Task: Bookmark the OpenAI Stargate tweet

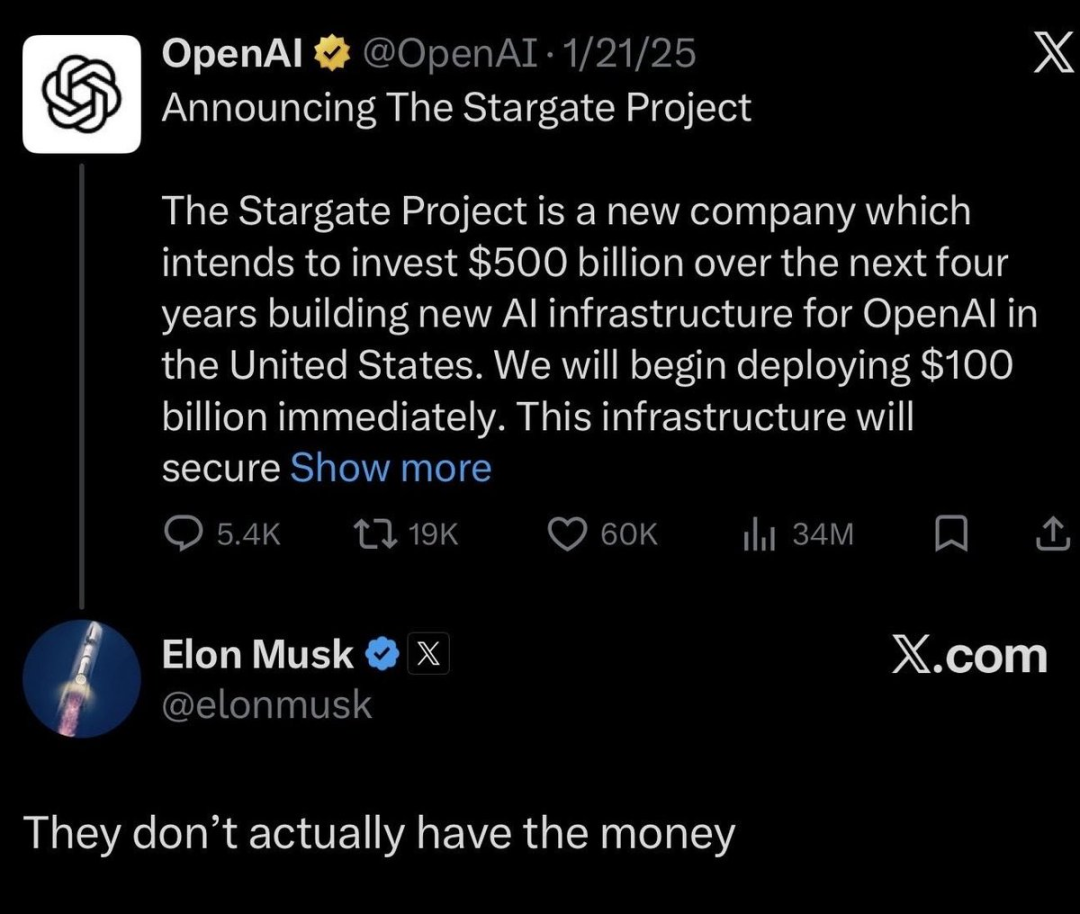Action: [950, 537]
